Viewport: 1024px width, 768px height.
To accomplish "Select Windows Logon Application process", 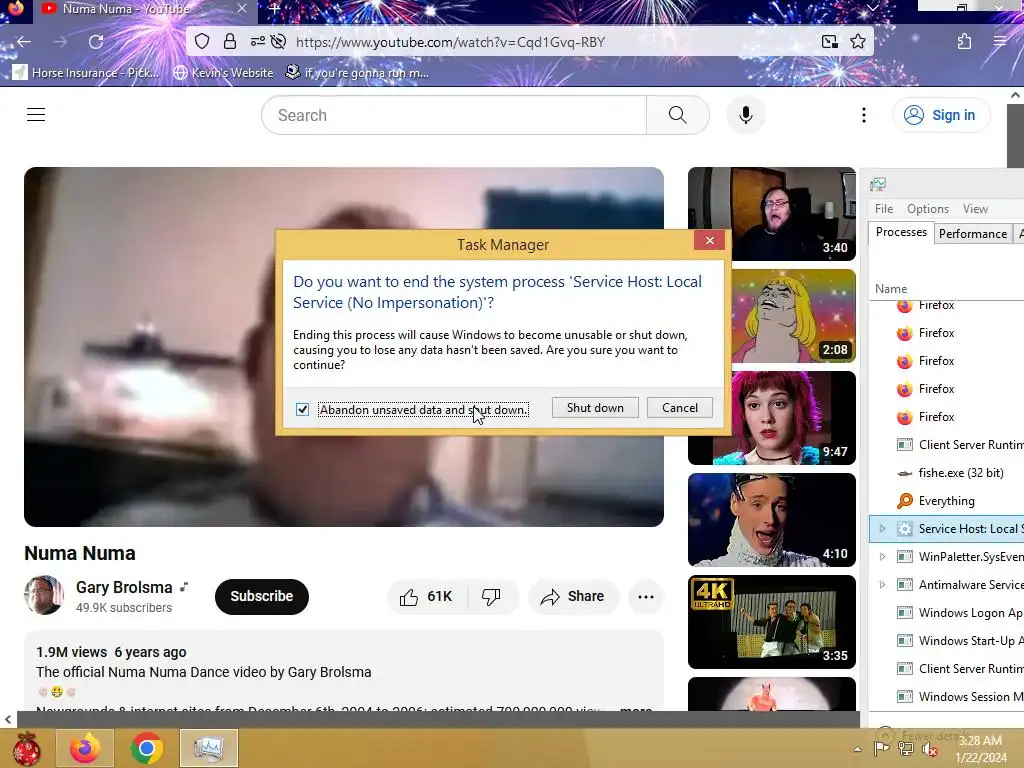I will (x=947, y=613).
